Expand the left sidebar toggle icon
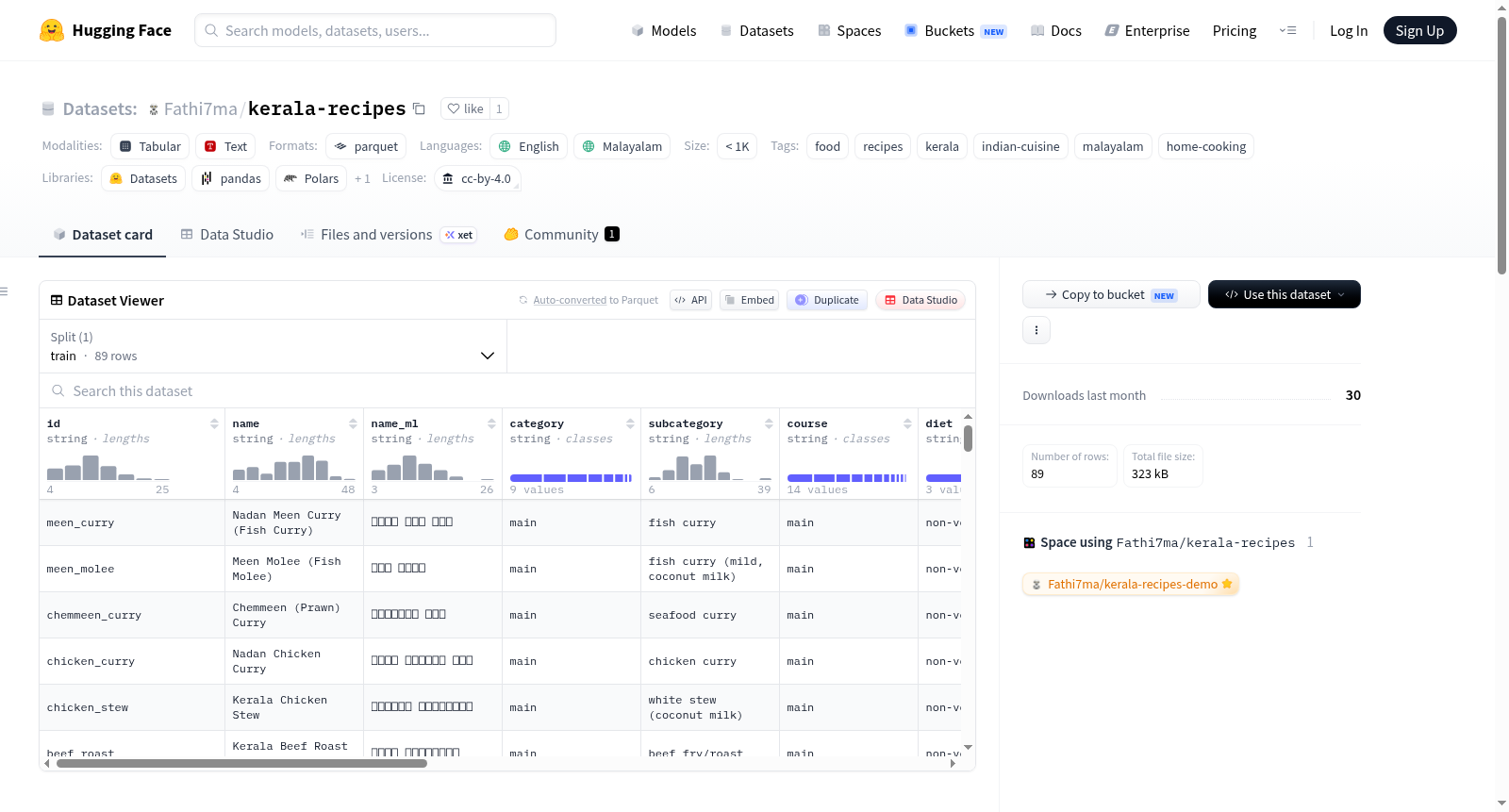The width and height of the screenshot is (1509, 812). pyautogui.click(x=4, y=291)
